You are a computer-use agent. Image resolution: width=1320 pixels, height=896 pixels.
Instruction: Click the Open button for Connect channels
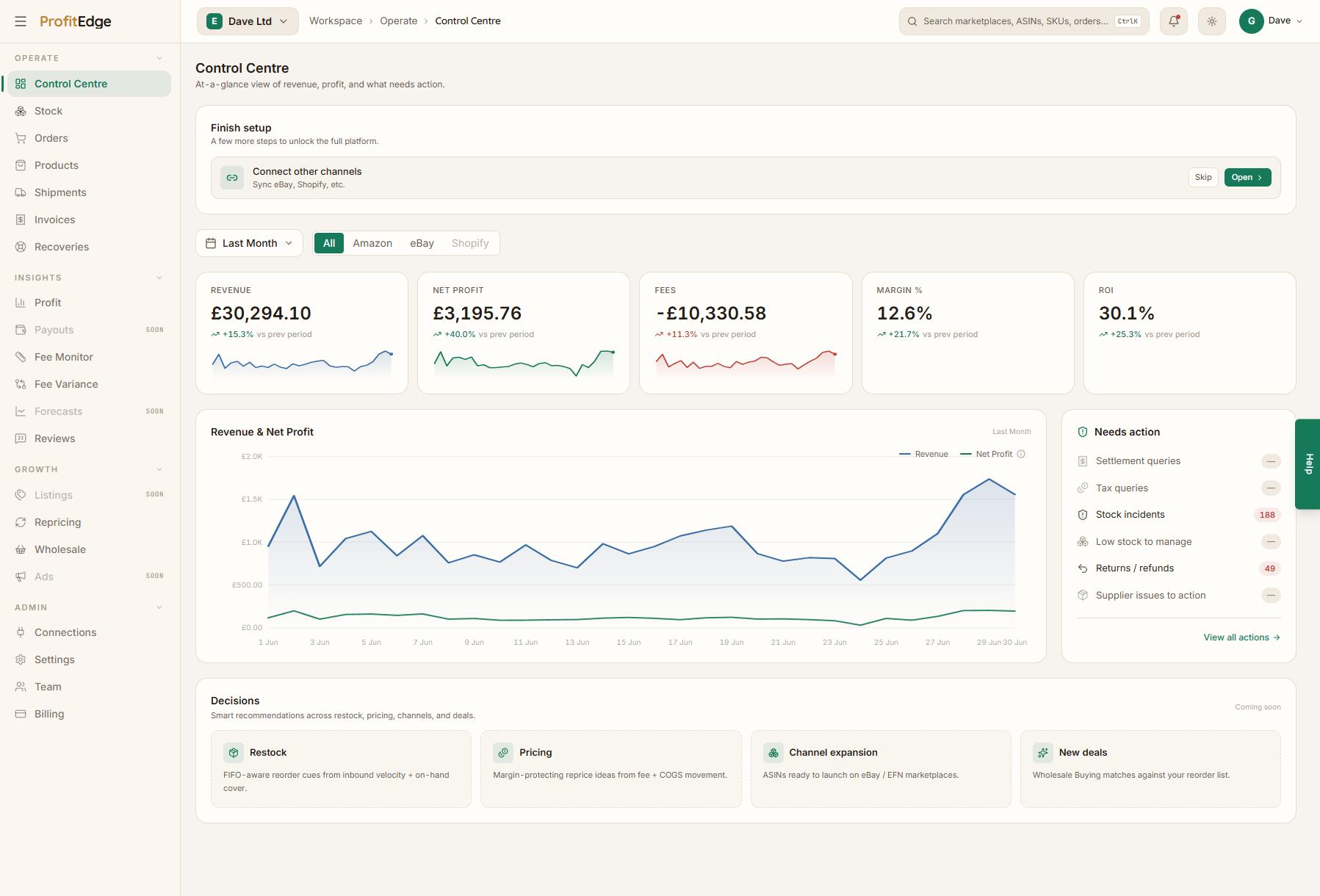click(1247, 178)
